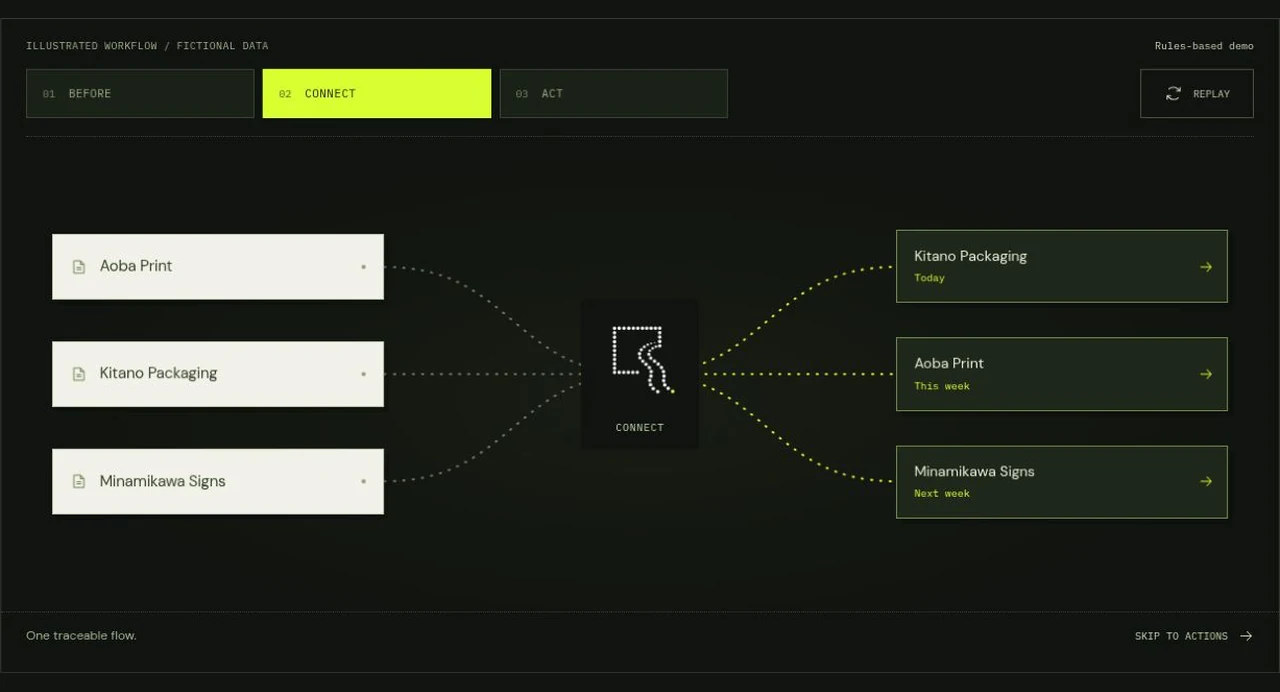The height and width of the screenshot is (692, 1280).
Task: Open the 03 Act step tab
Action: coord(614,93)
